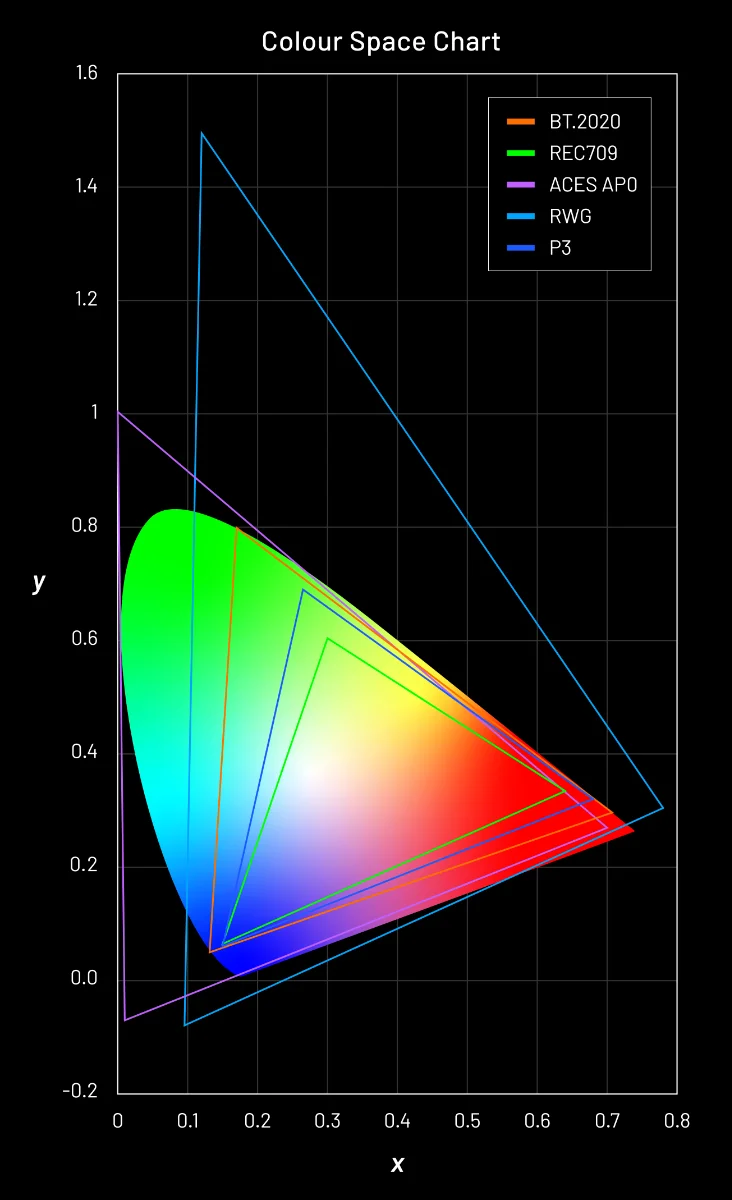Click ACES AP0 triangle's top vertex at y=1

118,412
